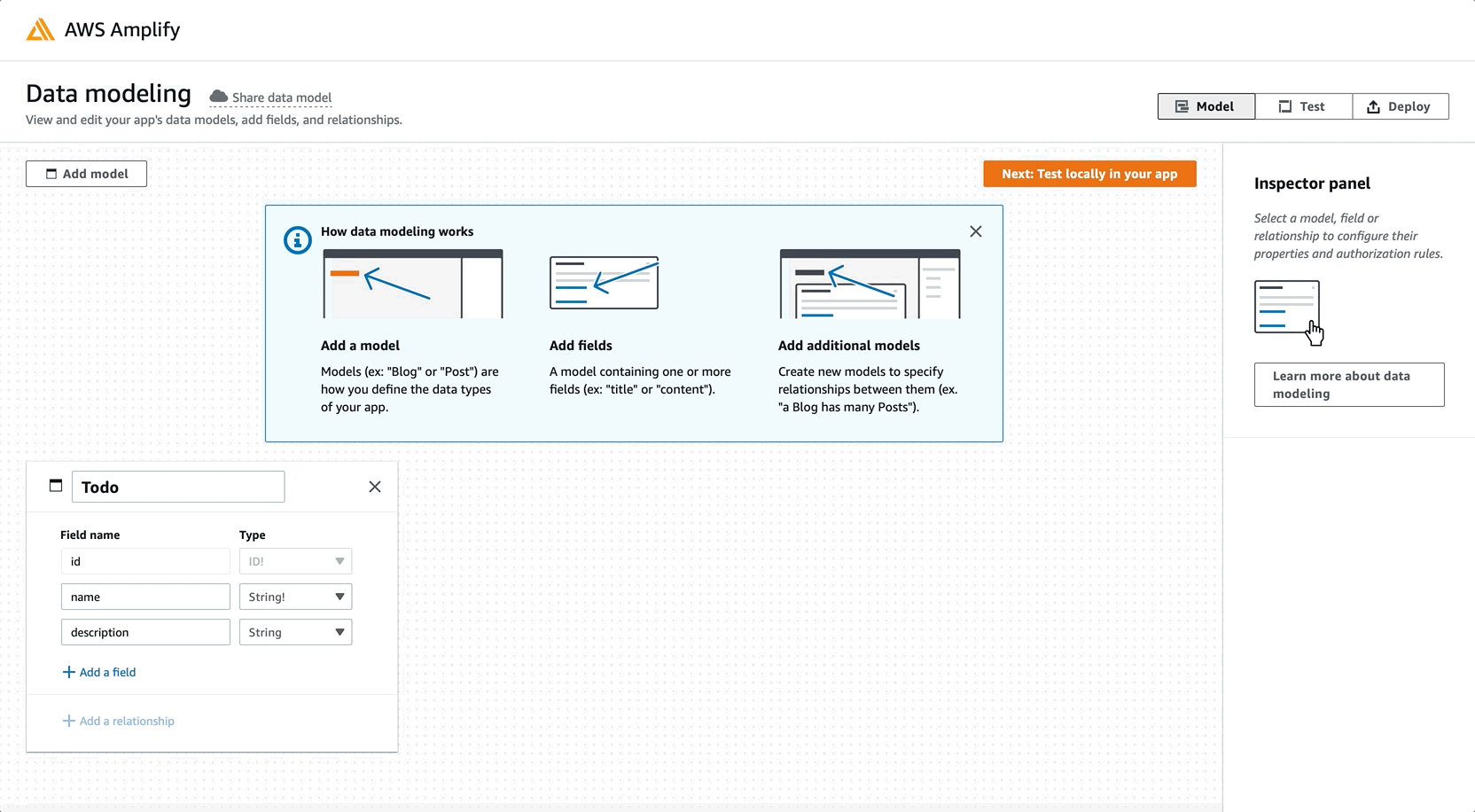Switch to the Test tab
The height and width of the screenshot is (812, 1475).
coord(1303,106)
